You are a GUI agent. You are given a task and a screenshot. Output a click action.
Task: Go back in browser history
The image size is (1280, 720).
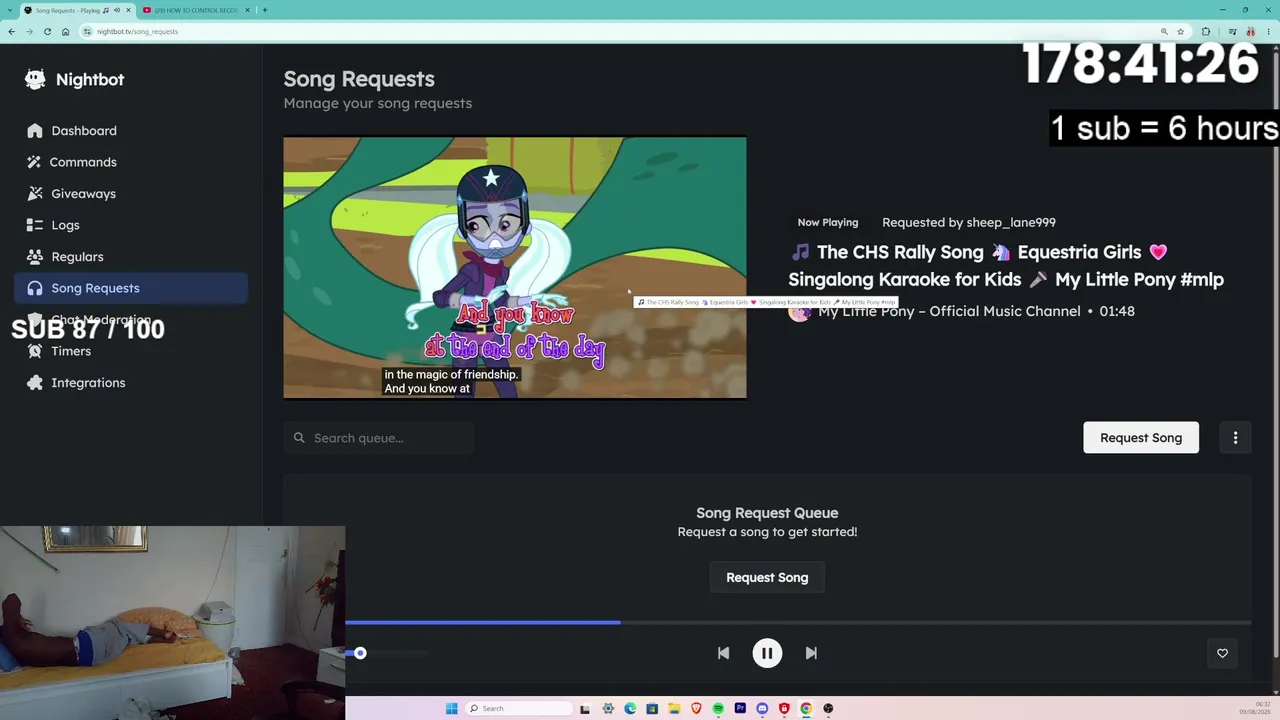(11, 31)
